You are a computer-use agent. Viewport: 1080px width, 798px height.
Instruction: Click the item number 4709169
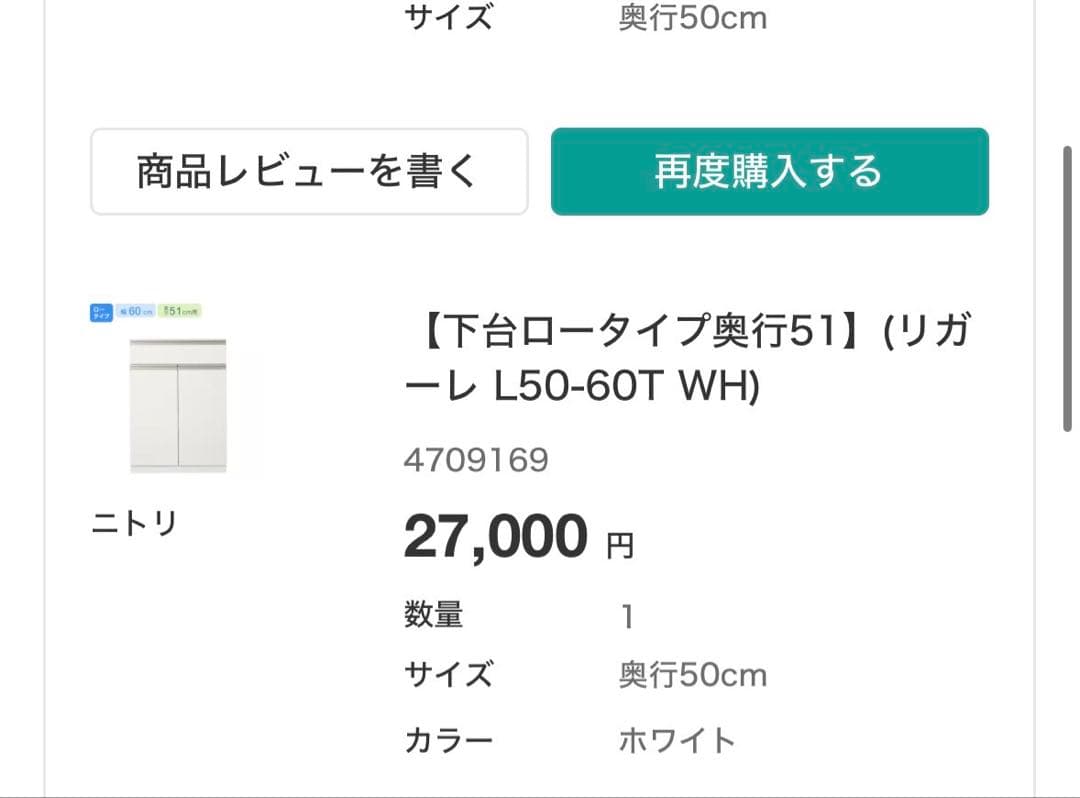pos(477,460)
